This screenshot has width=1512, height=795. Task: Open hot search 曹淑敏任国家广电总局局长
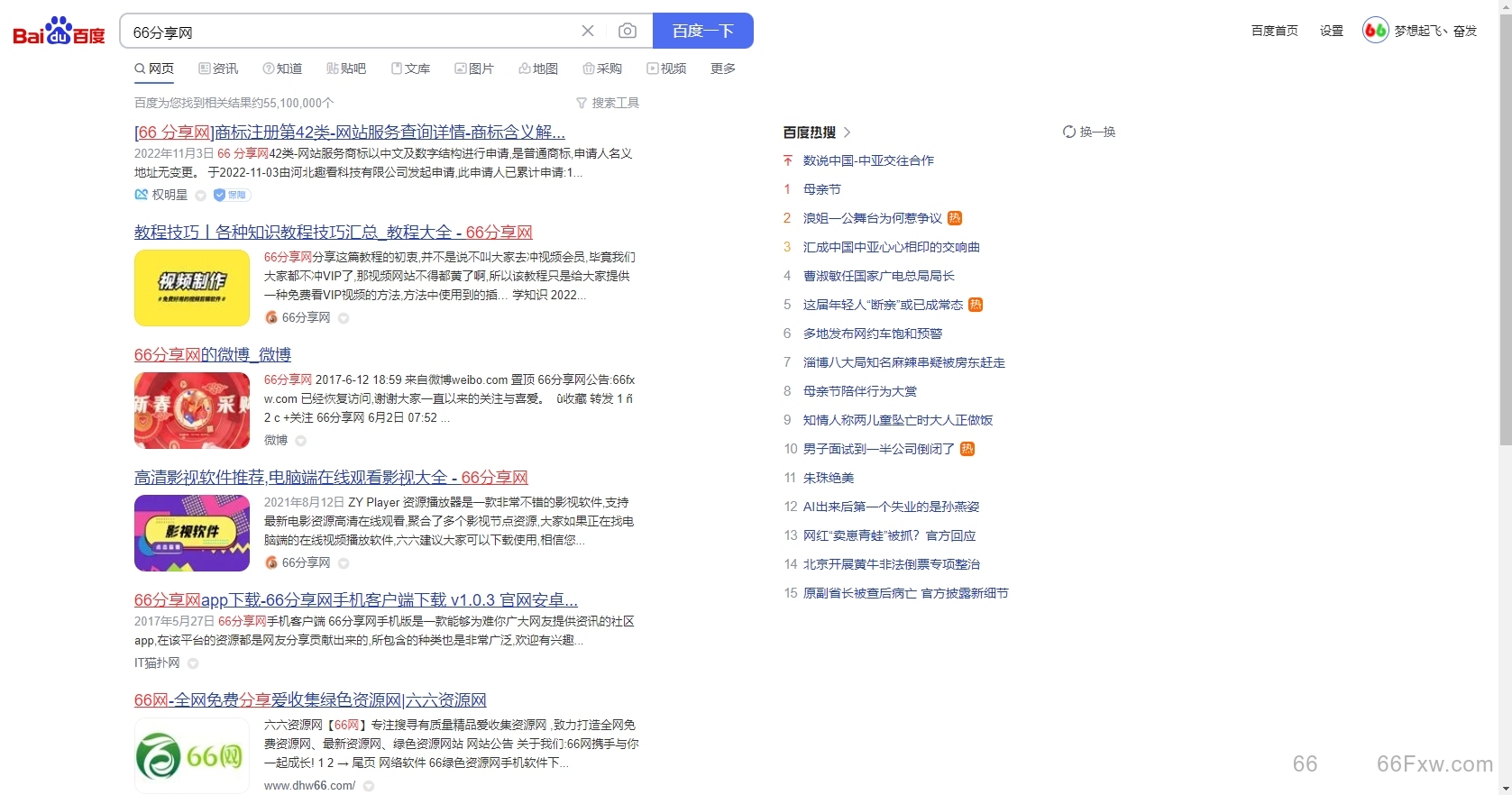coord(879,276)
